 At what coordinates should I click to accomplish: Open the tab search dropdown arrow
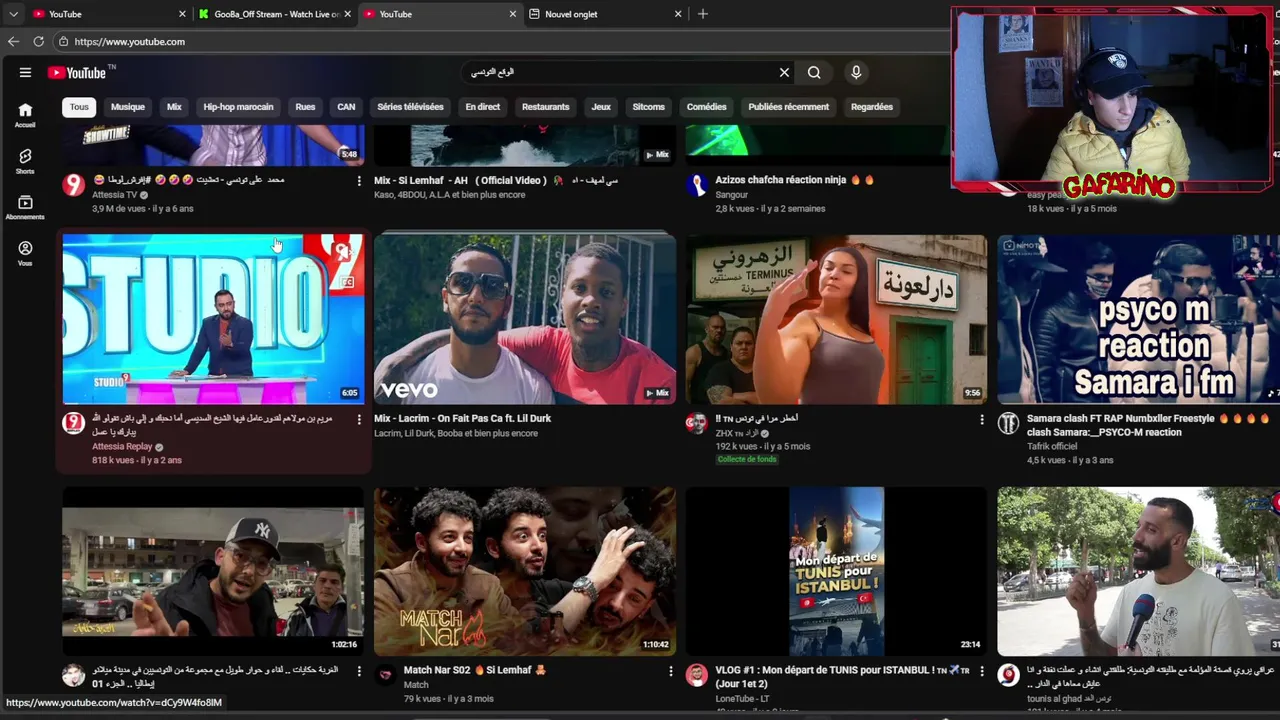[x=13, y=14]
